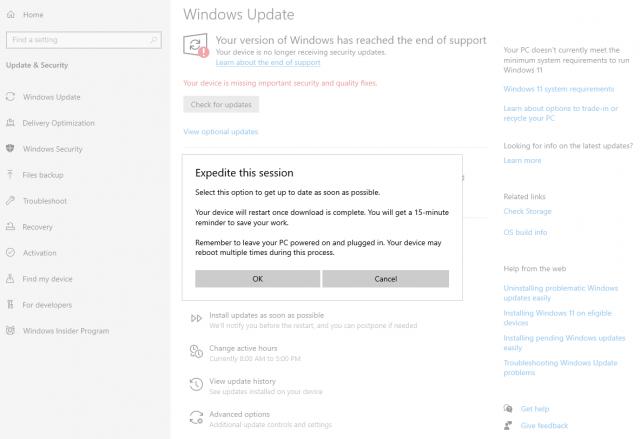Open Learn about the end of support
The image size is (640, 439).
pos(267,63)
